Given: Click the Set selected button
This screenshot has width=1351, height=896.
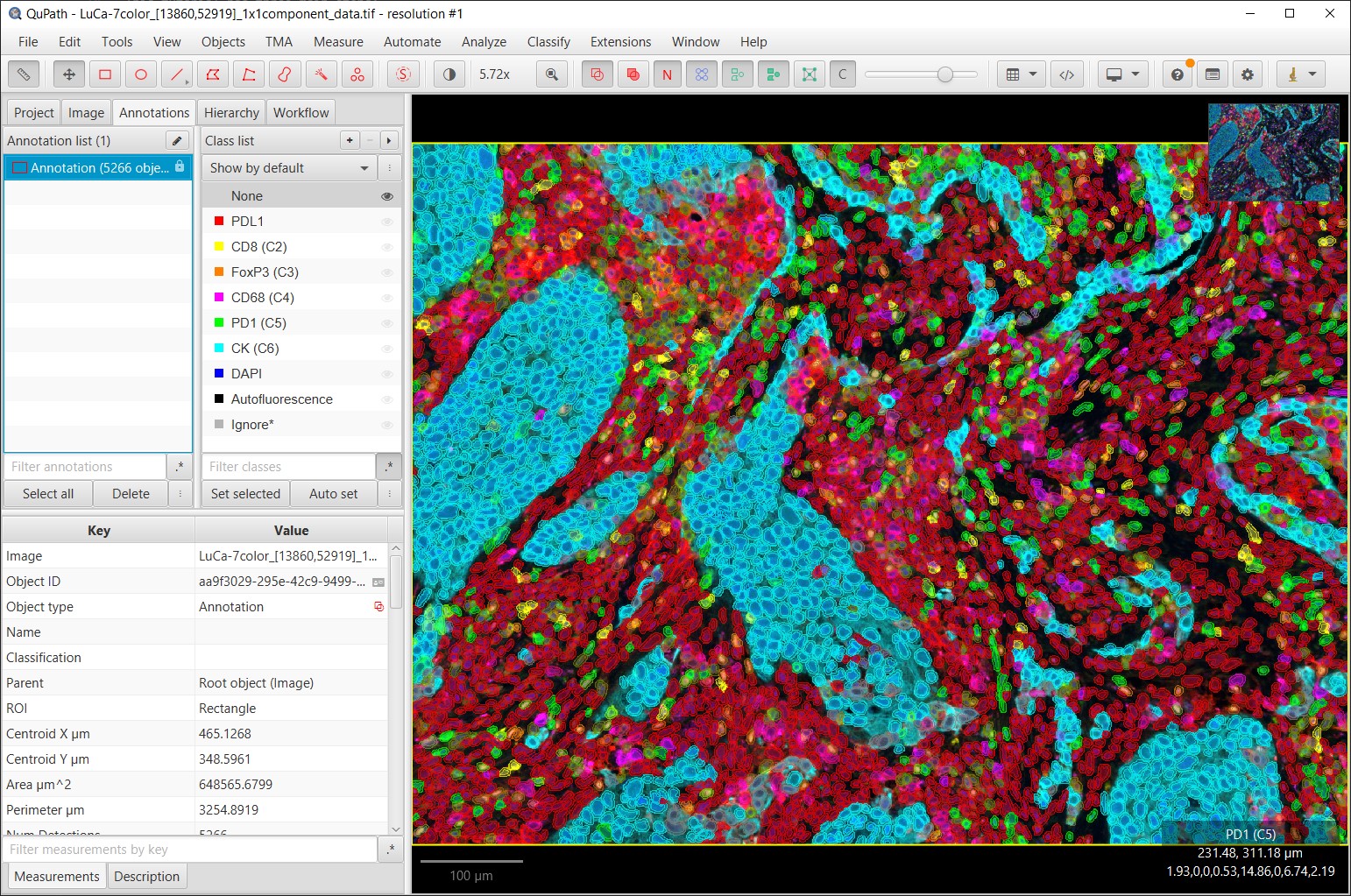Looking at the screenshot, I should point(245,494).
